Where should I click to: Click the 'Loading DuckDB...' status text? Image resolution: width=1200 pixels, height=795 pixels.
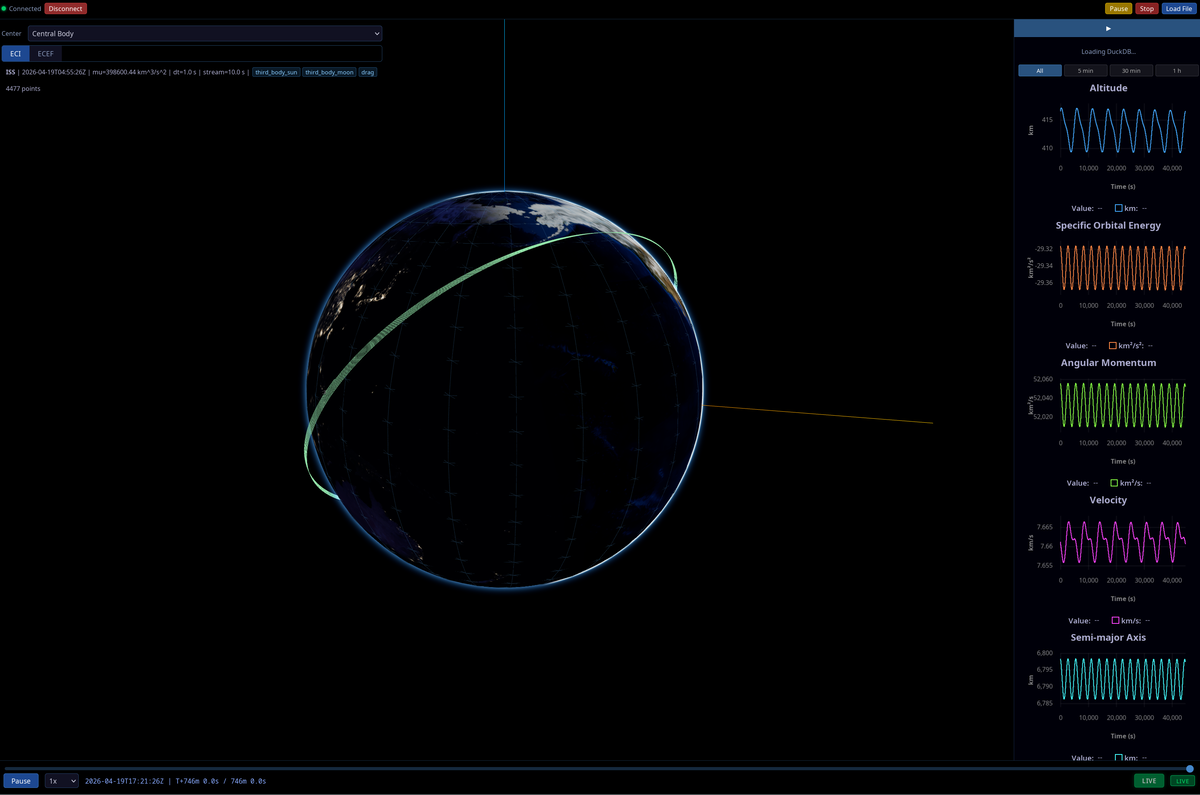(1108, 51)
